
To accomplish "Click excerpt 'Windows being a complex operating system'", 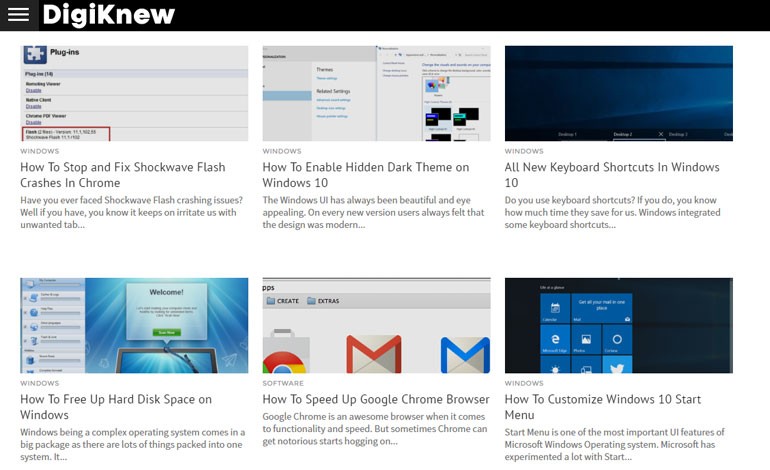I will [133, 444].
